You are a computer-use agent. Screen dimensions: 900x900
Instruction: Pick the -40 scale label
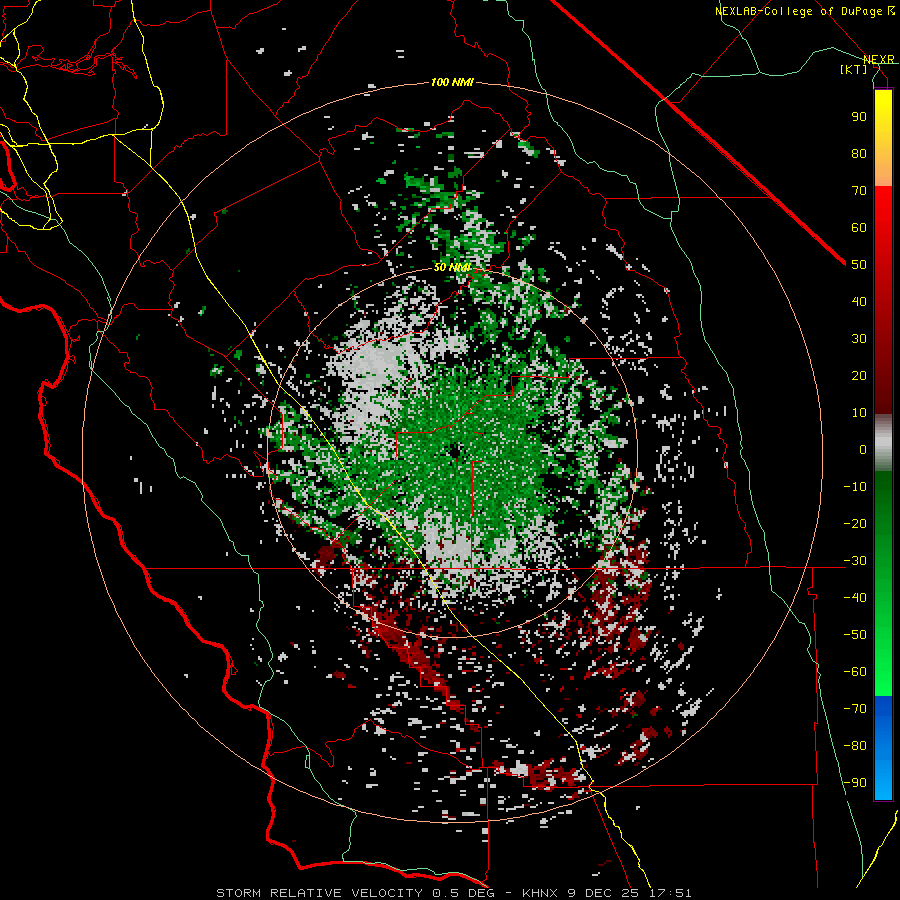point(855,598)
